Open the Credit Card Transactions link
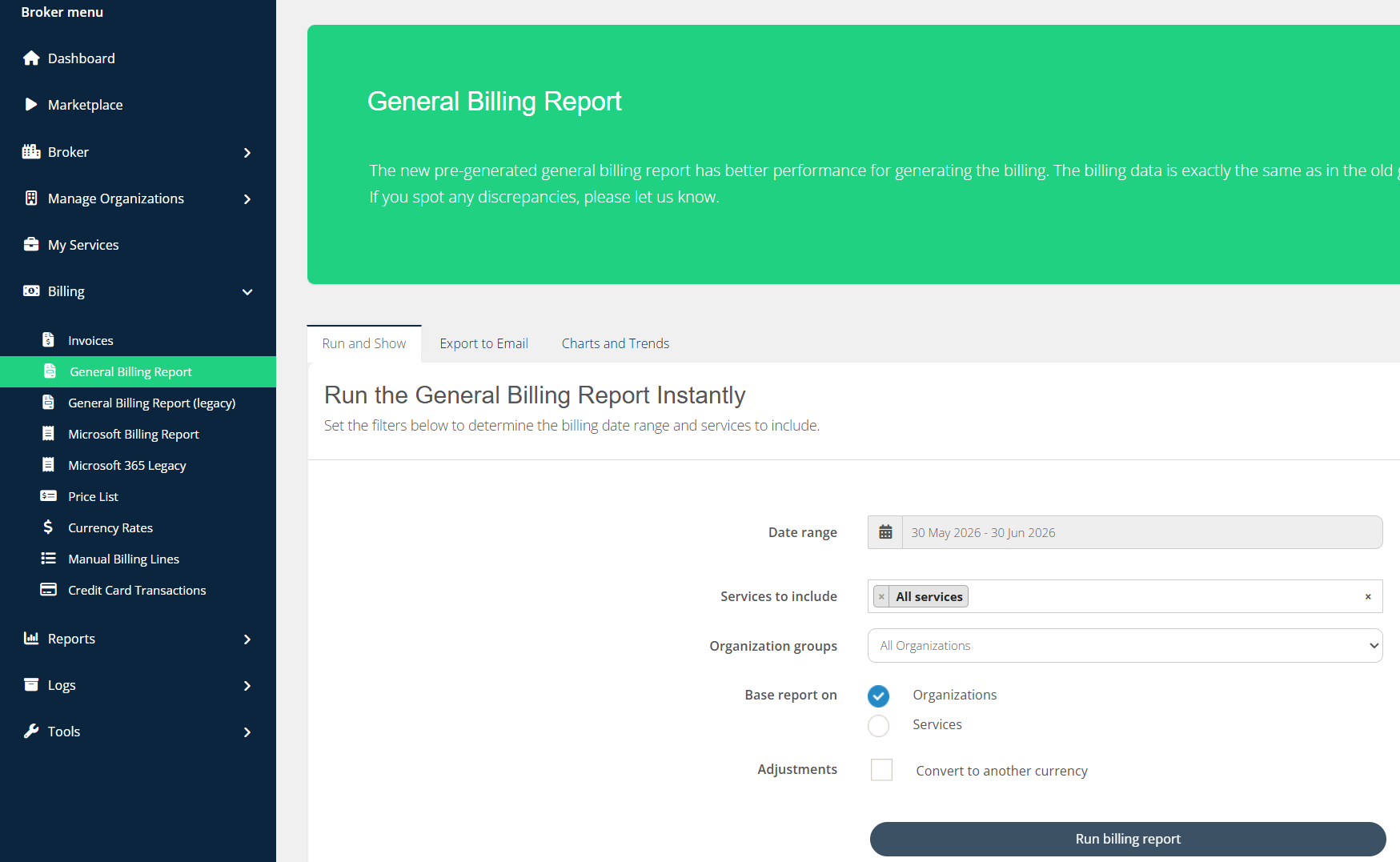1400x862 pixels. [x=137, y=591]
